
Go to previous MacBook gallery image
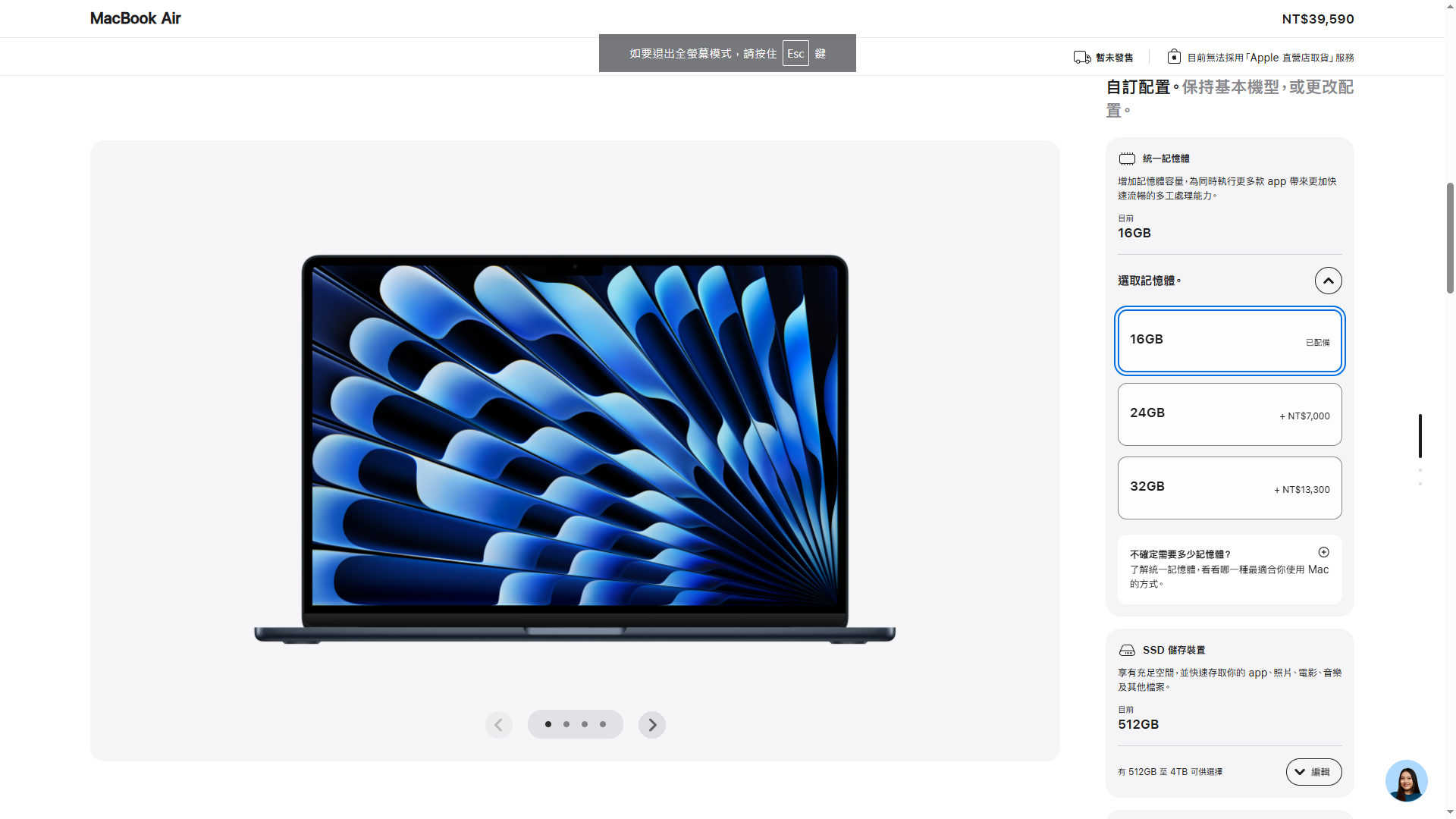point(499,725)
